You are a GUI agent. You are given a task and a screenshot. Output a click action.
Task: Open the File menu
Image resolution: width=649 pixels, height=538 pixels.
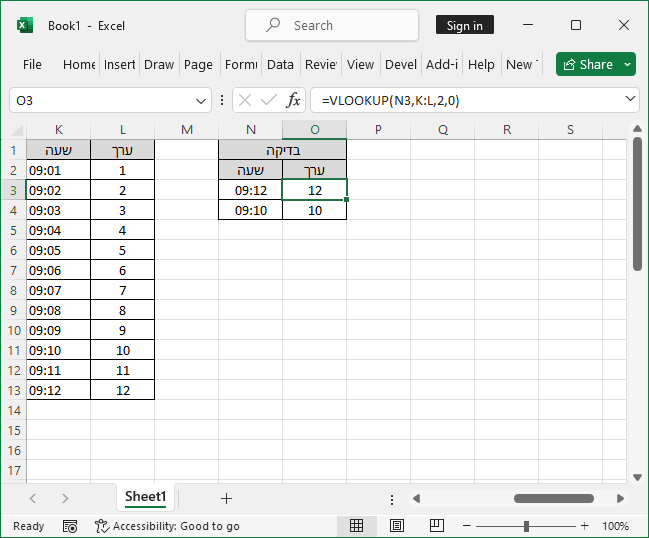tap(32, 64)
